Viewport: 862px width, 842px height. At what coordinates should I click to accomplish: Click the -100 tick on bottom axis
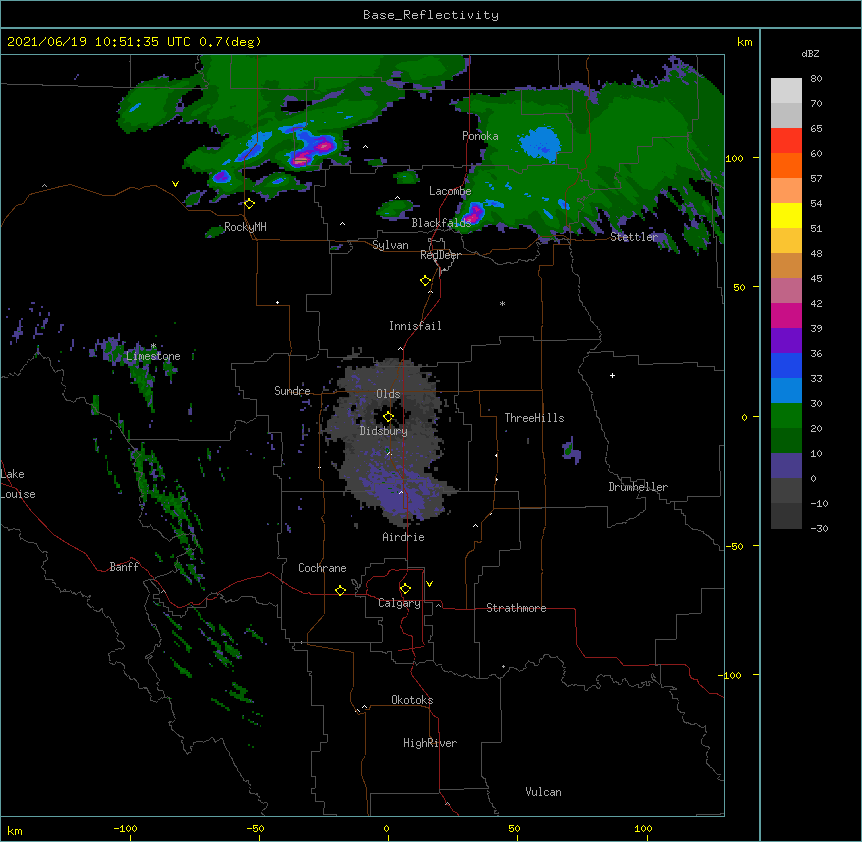tap(125, 828)
